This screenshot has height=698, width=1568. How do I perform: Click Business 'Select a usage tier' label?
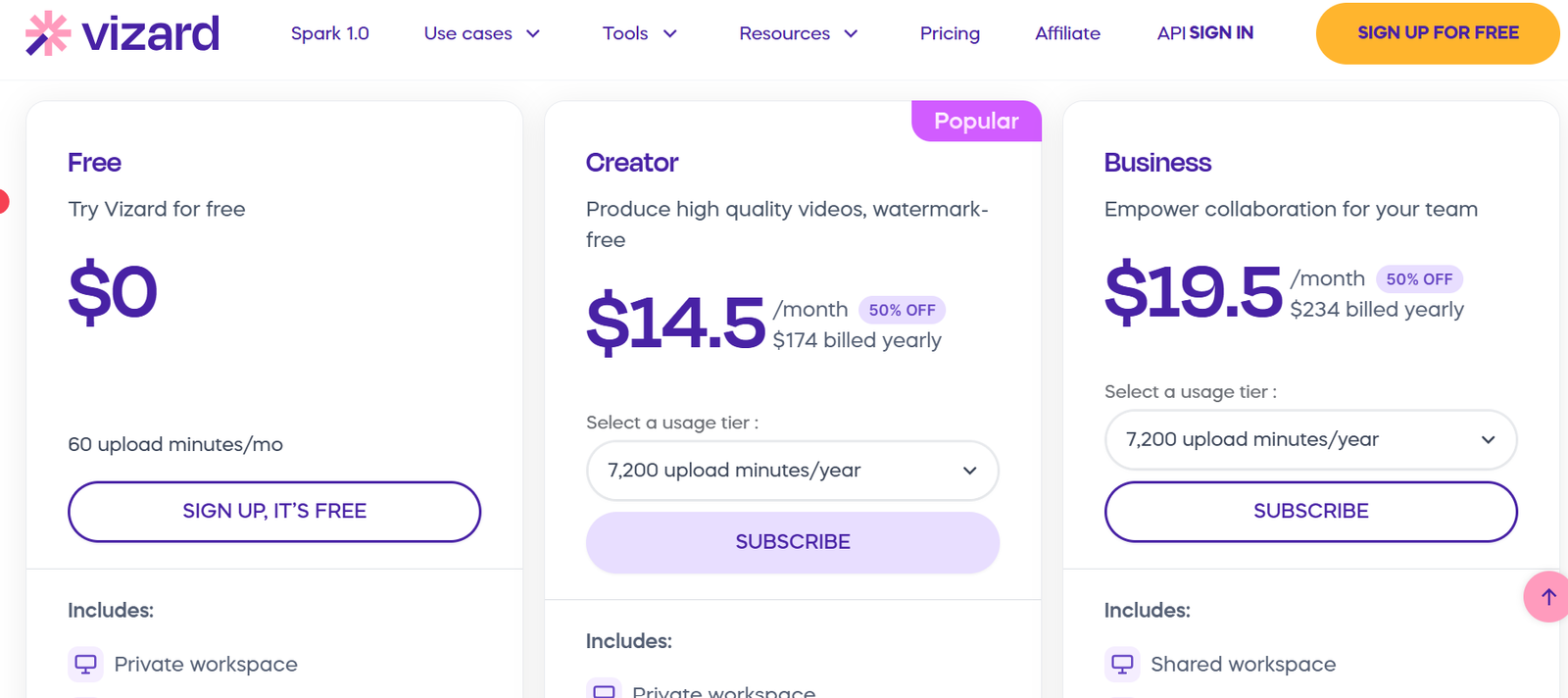[x=1191, y=391]
